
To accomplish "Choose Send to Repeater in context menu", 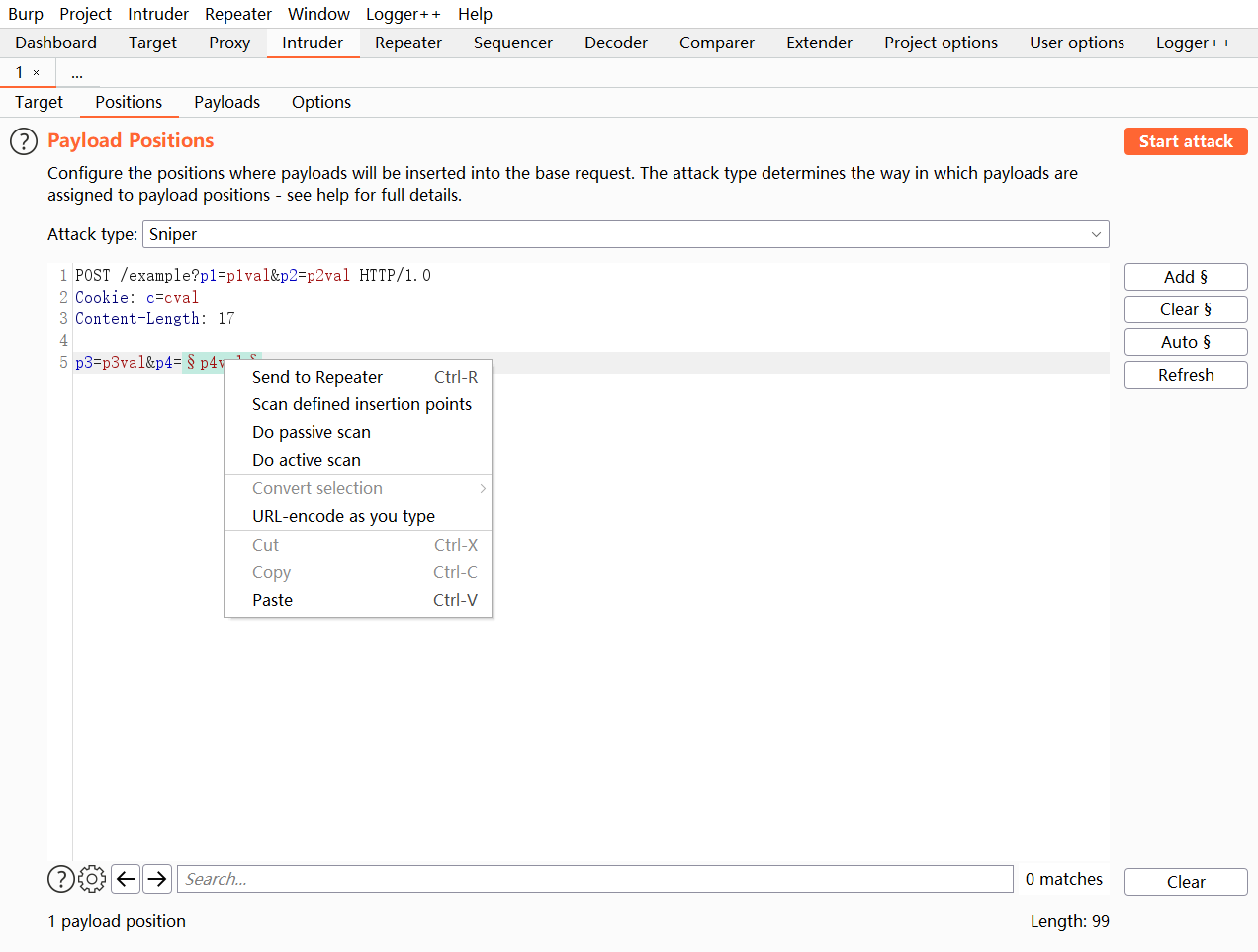I will click(358, 377).
